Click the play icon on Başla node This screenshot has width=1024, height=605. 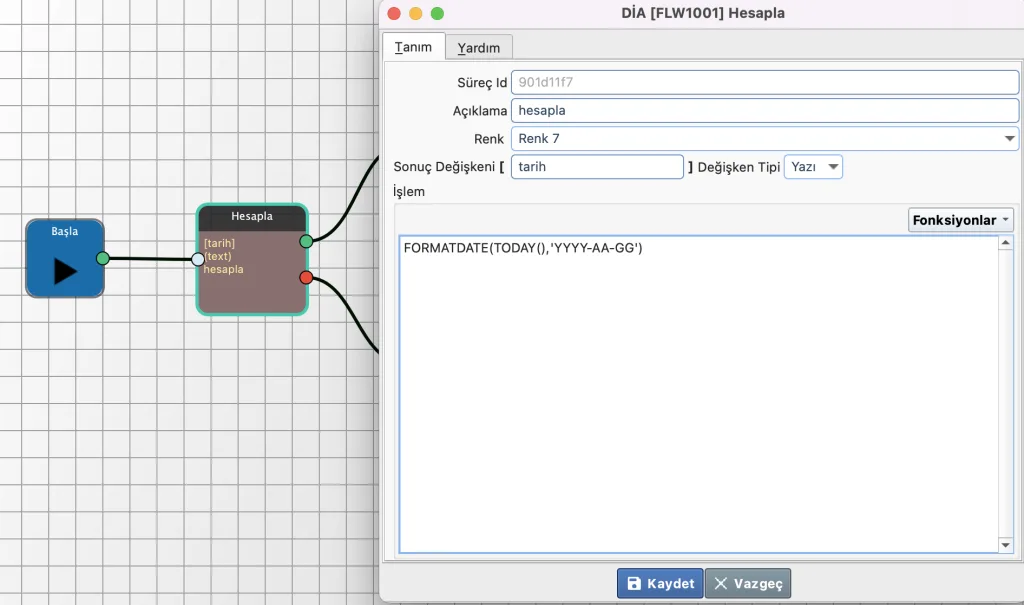[x=65, y=271]
